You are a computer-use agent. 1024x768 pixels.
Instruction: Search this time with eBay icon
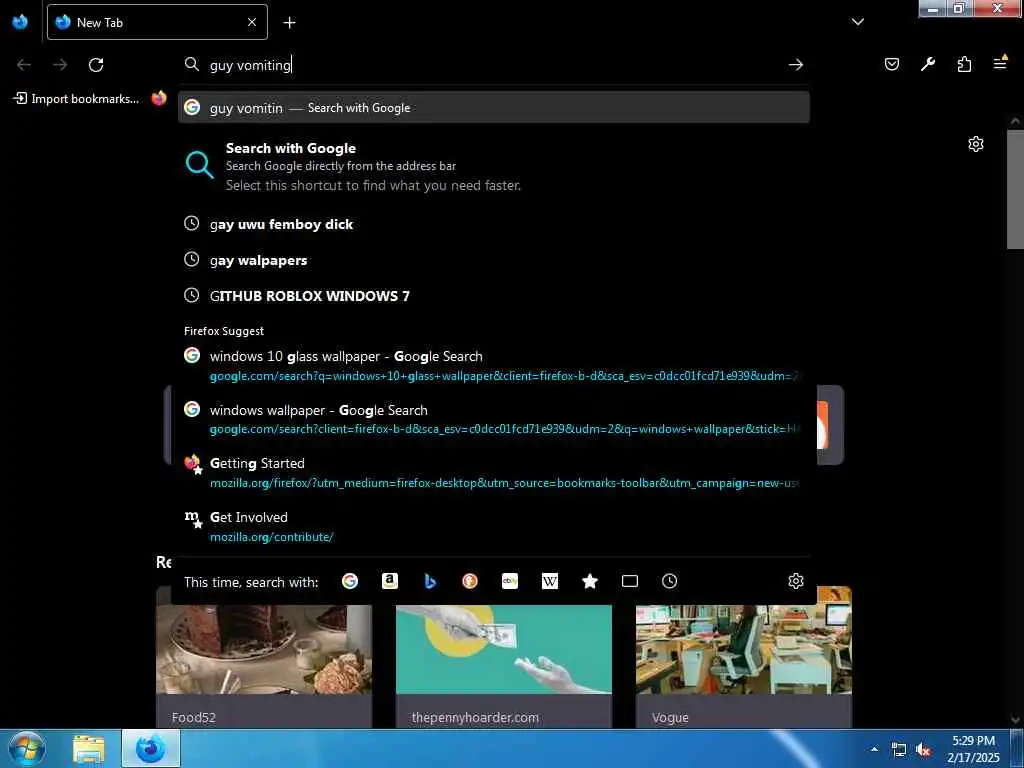[x=510, y=581]
